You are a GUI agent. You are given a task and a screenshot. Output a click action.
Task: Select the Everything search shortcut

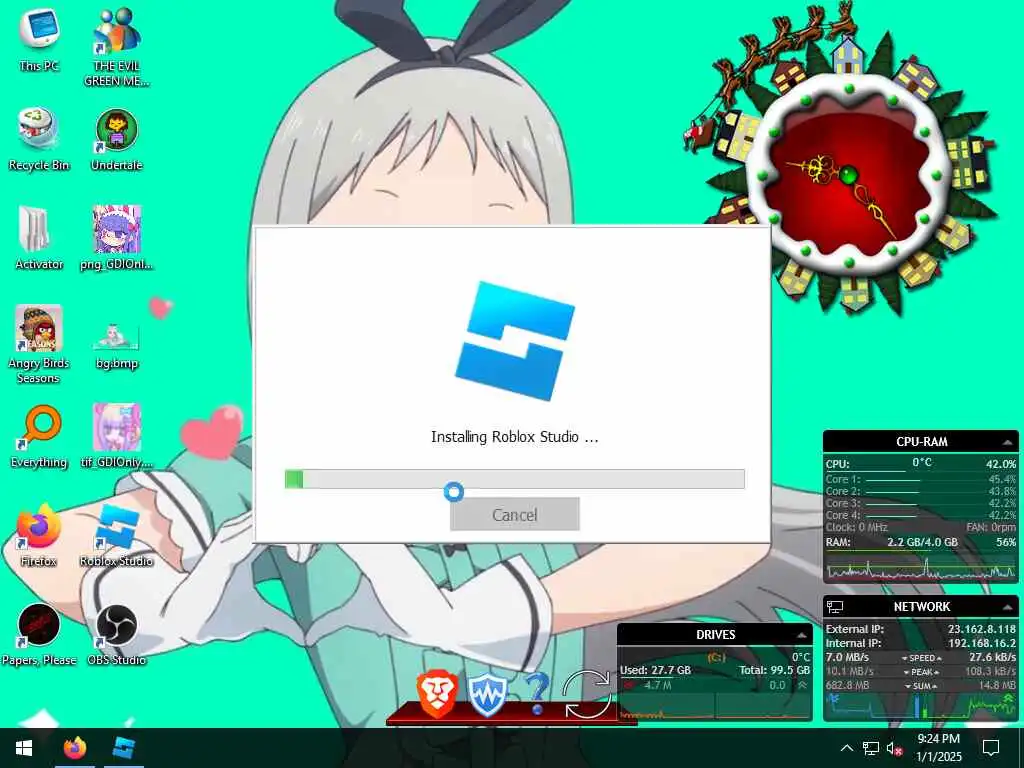click(39, 436)
